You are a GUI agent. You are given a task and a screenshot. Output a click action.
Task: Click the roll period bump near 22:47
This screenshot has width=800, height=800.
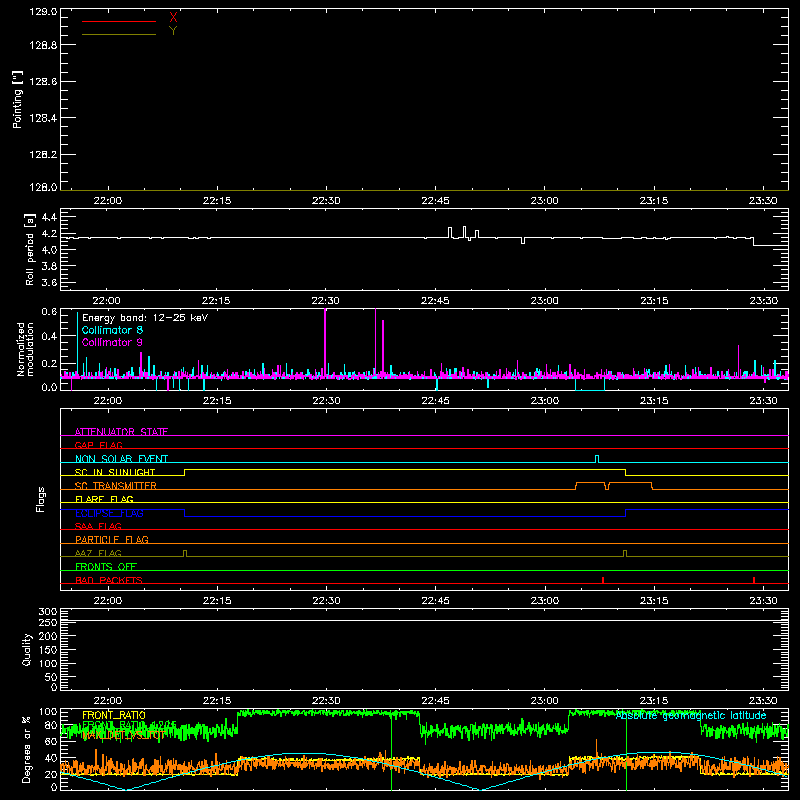pos(450,232)
